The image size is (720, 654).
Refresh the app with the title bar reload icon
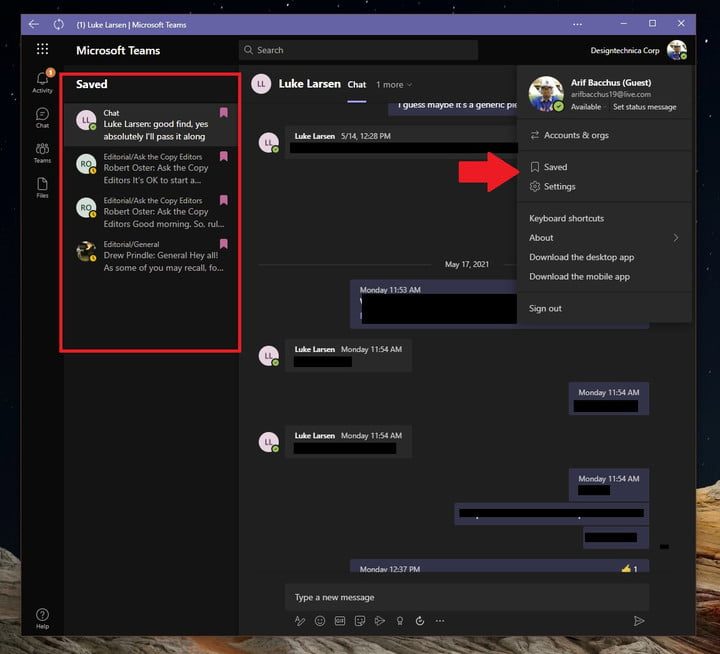point(58,24)
